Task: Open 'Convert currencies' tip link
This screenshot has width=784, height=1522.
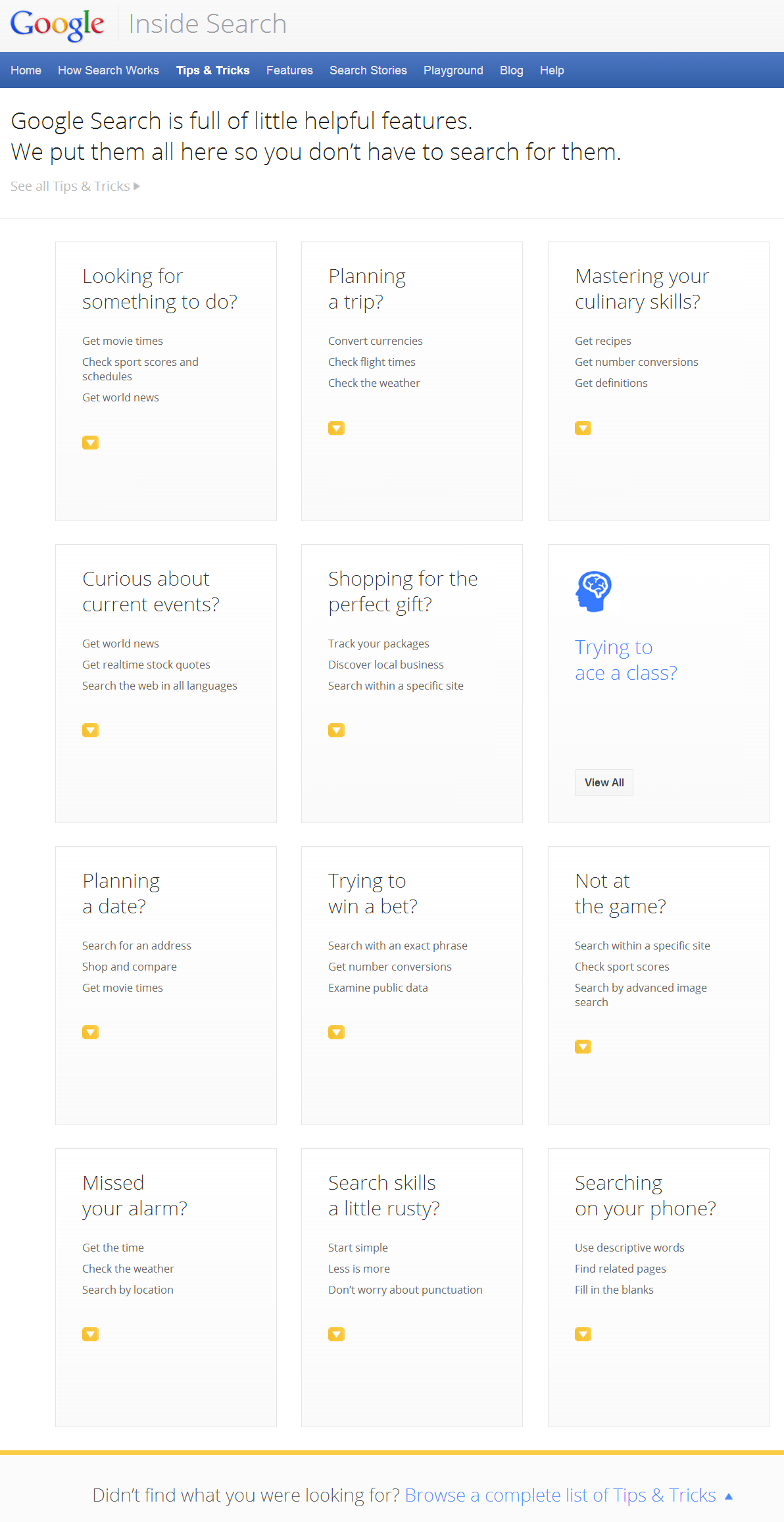Action: coord(375,341)
